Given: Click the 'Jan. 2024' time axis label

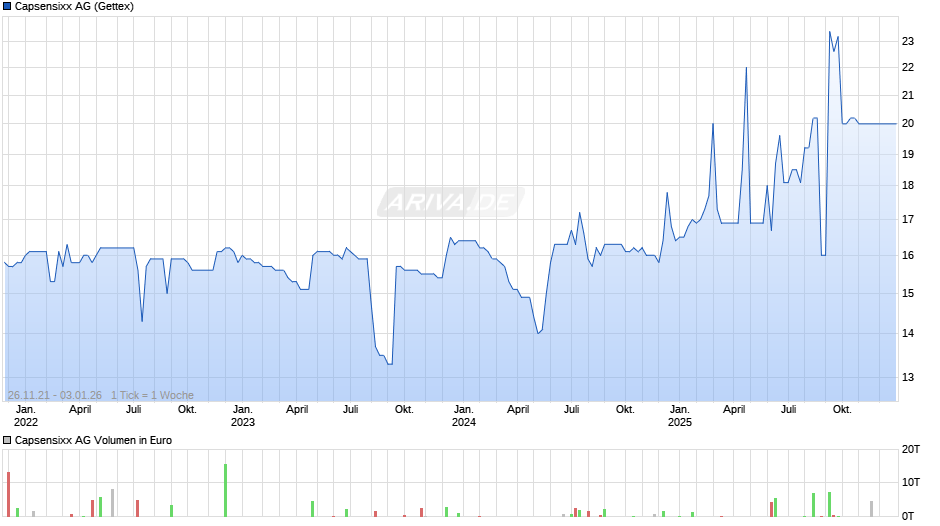Looking at the screenshot, I should tap(463, 416).
